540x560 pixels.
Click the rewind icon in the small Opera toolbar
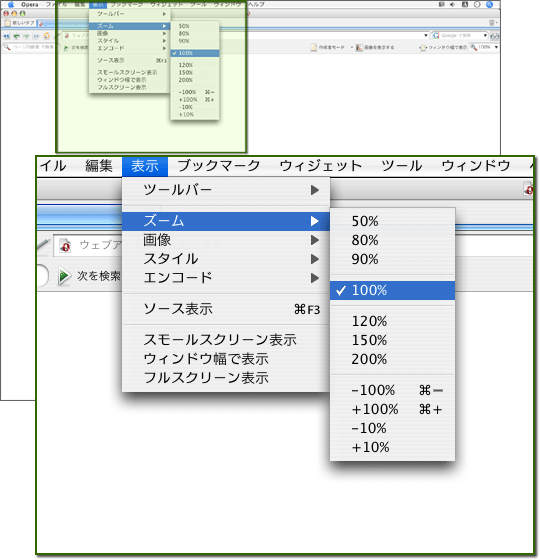pyautogui.click(x=6, y=36)
